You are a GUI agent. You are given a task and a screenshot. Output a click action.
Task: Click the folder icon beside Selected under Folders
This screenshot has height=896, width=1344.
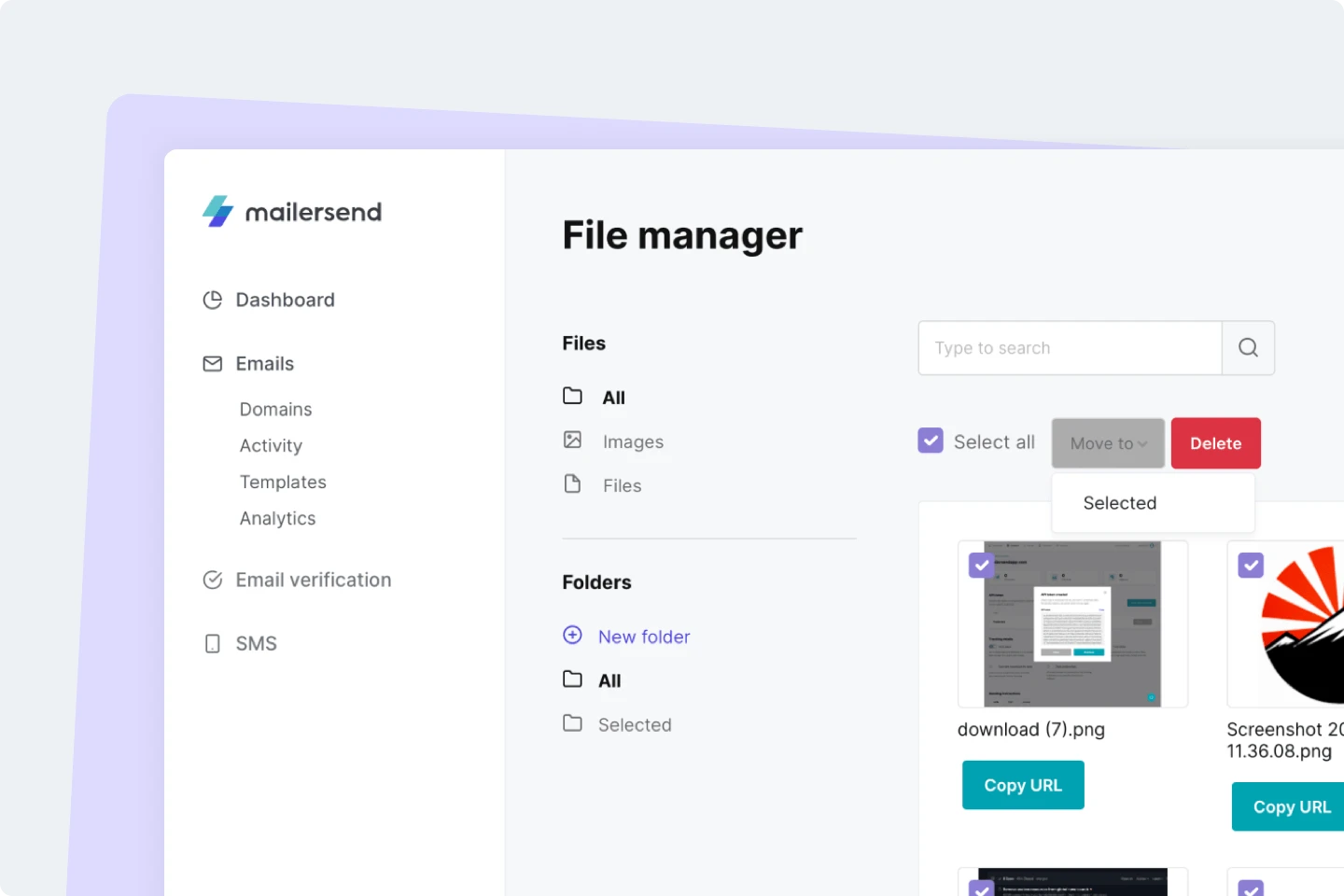572,722
